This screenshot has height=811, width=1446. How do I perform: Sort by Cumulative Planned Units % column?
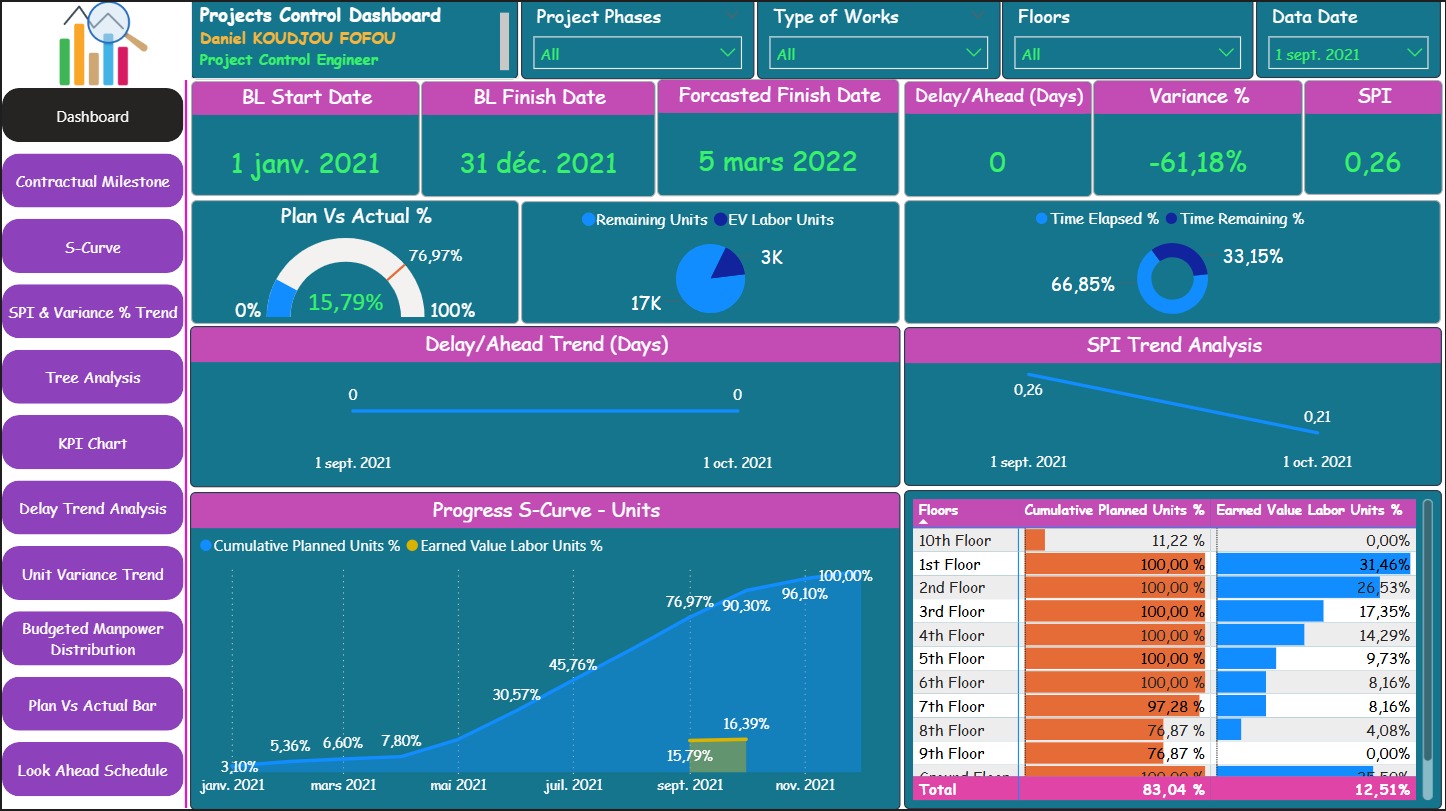tap(1114, 510)
